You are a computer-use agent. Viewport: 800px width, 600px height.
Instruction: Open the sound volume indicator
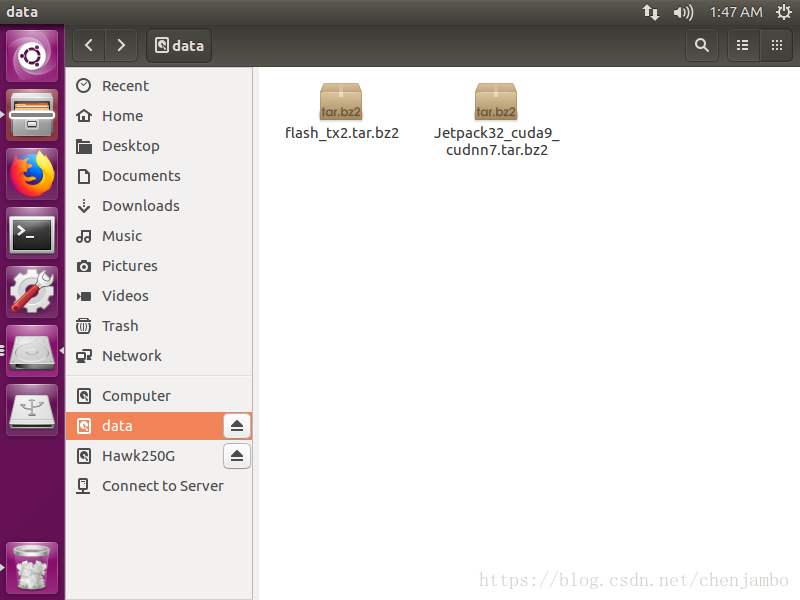pyautogui.click(x=683, y=12)
